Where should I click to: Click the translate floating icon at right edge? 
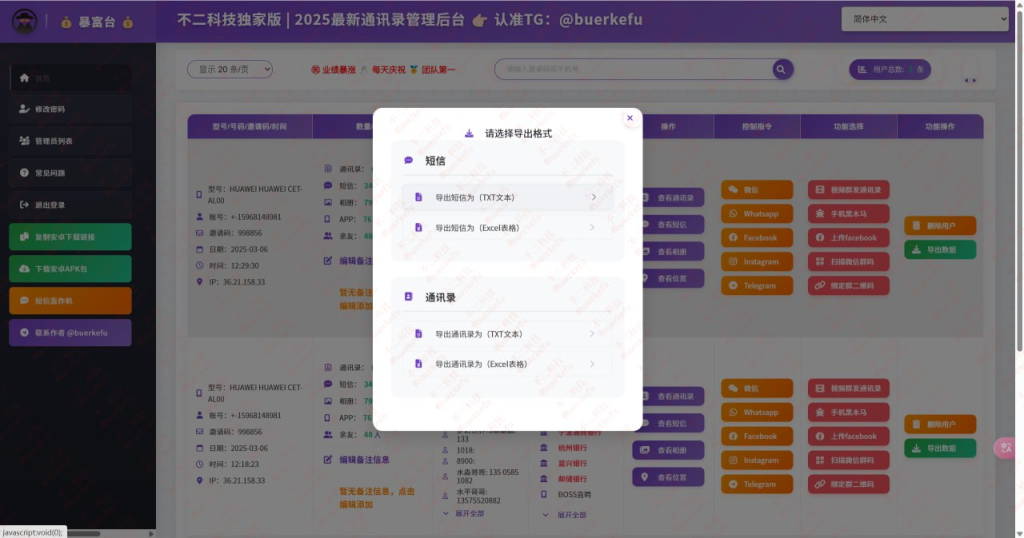[x=1005, y=448]
